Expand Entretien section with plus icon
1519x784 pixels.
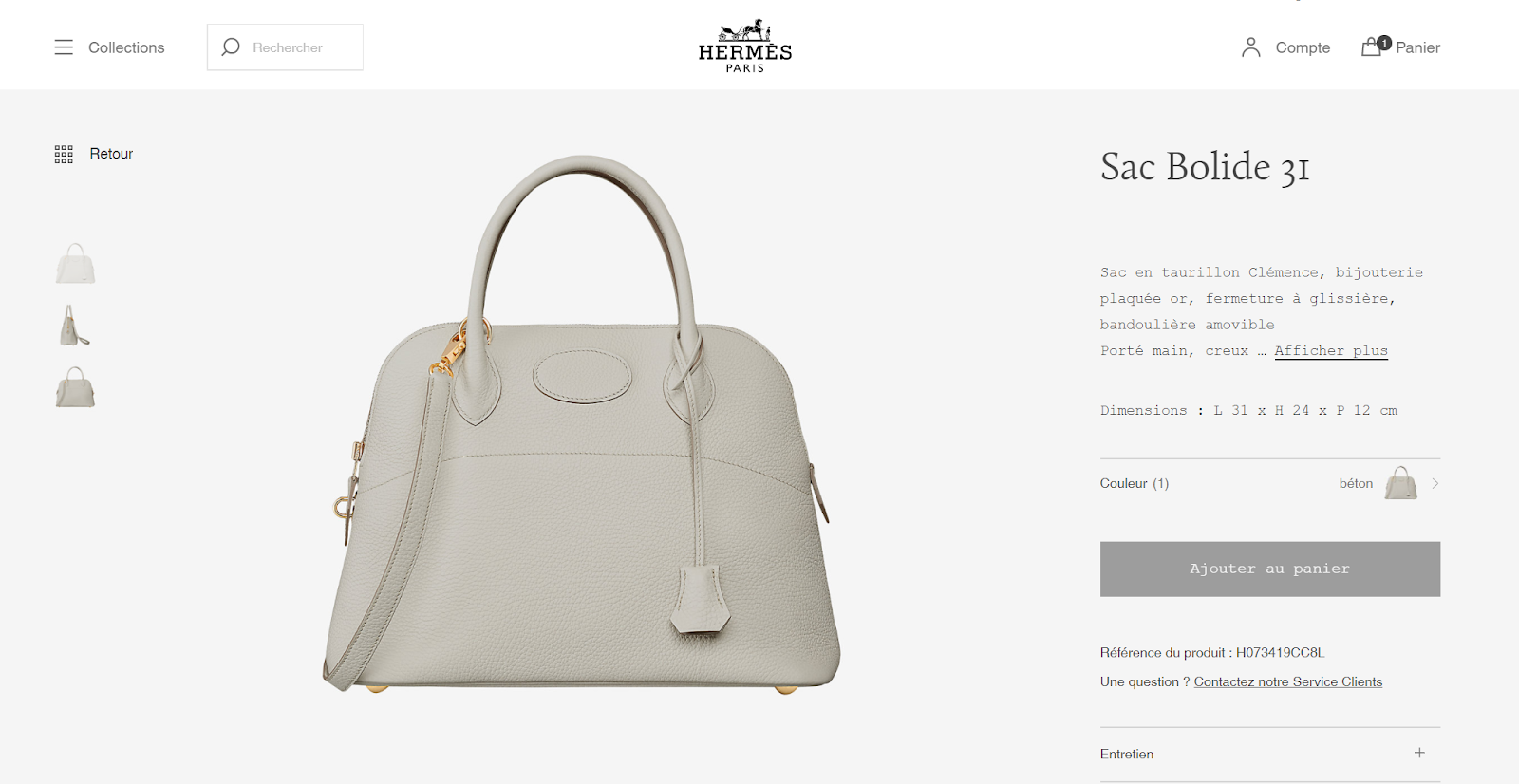(1419, 753)
